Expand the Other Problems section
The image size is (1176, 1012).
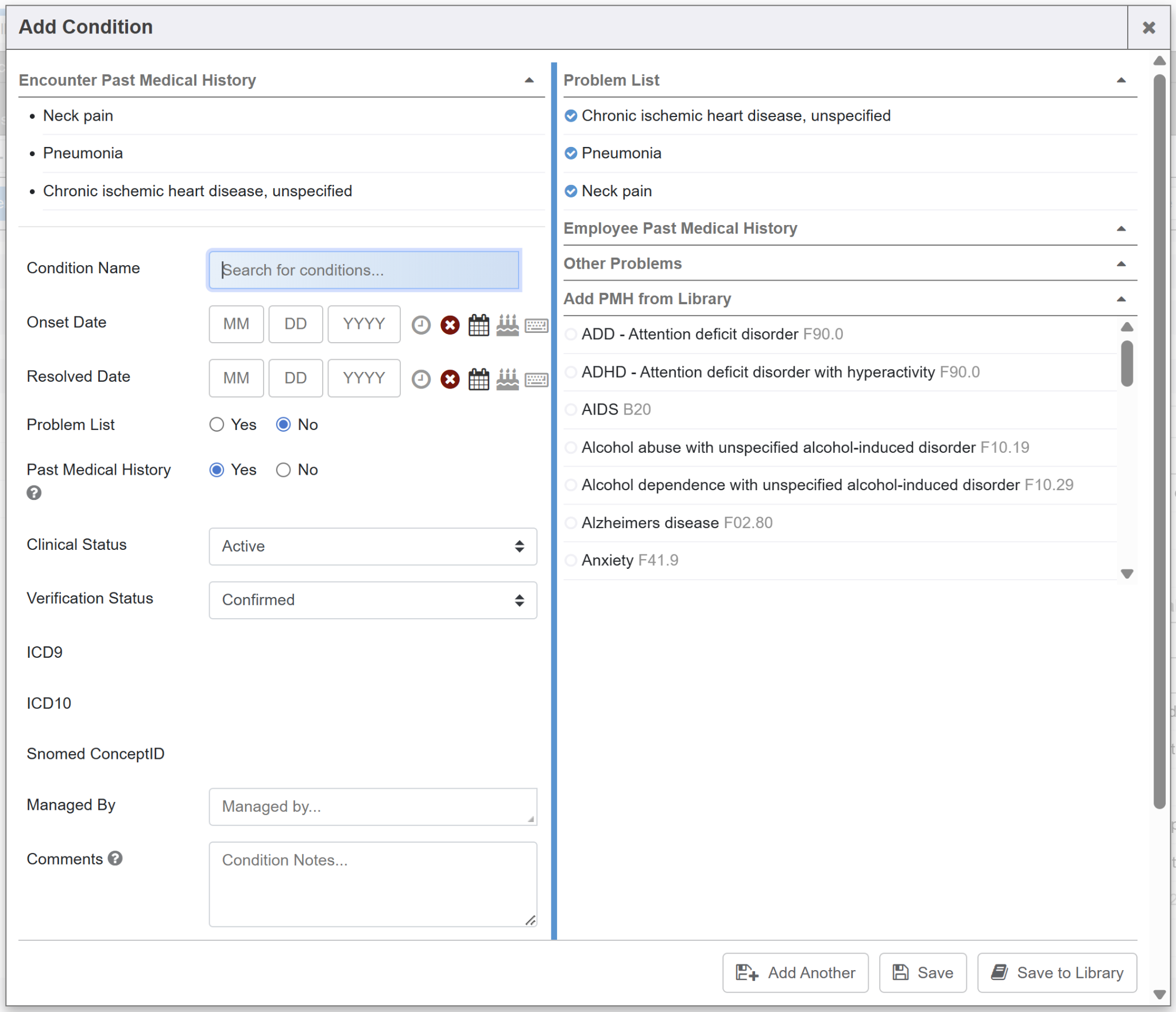click(1120, 264)
